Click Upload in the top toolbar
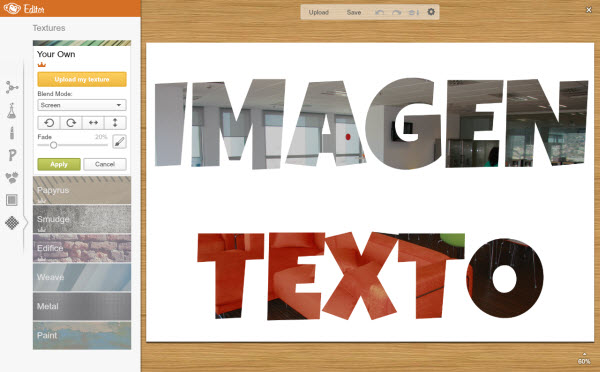The height and width of the screenshot is (372, 600). coord(318,12)
